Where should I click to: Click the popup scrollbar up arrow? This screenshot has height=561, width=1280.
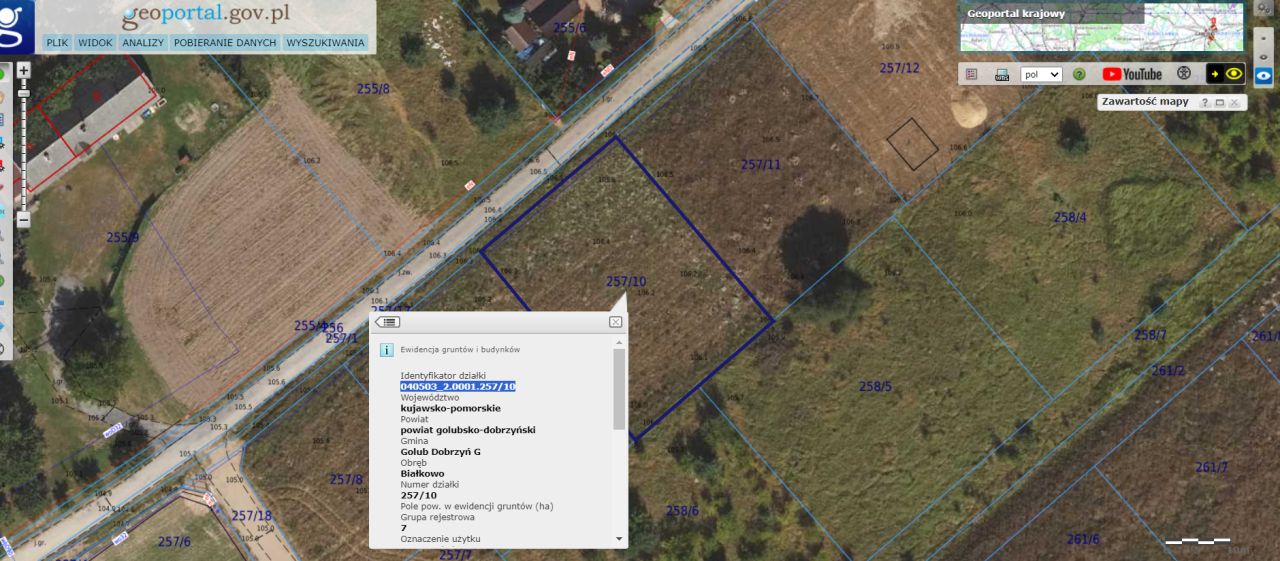pyautogui.click(x=619, y=342)
